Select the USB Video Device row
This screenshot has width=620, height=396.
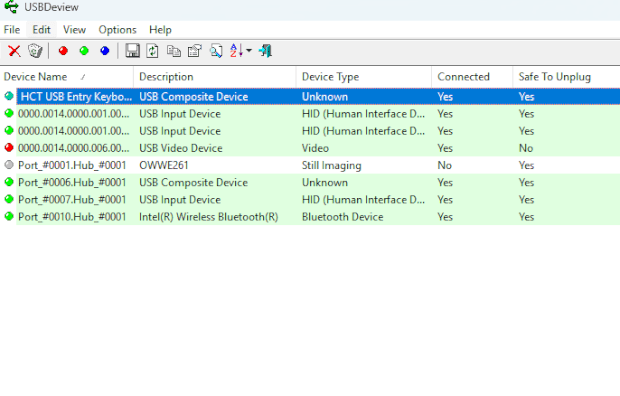point(310,148)
